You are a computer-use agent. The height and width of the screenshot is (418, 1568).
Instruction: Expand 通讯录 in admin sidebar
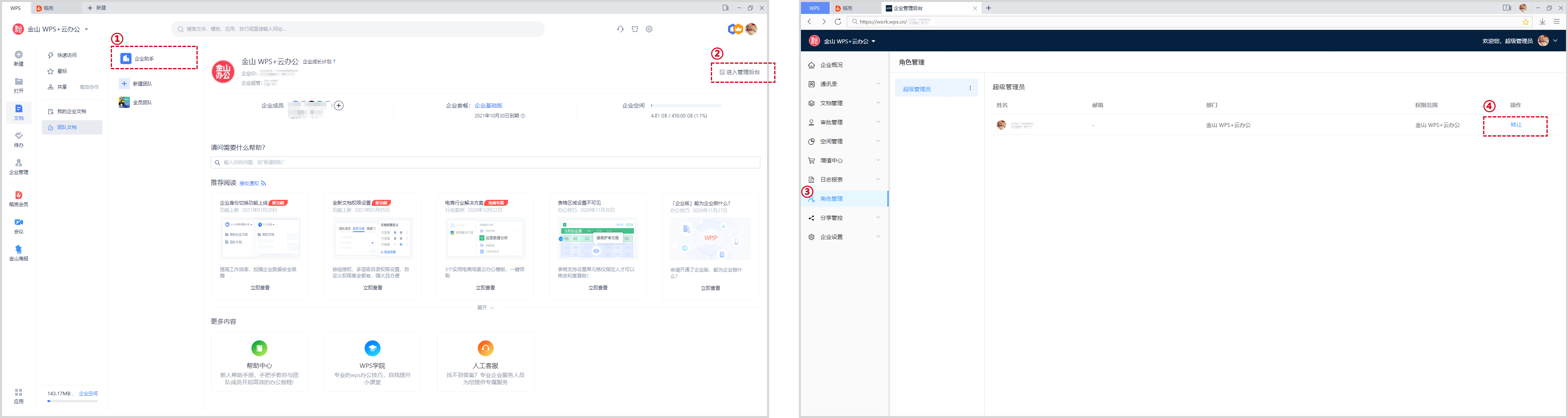pyautogui.click(x=845, y=84)
